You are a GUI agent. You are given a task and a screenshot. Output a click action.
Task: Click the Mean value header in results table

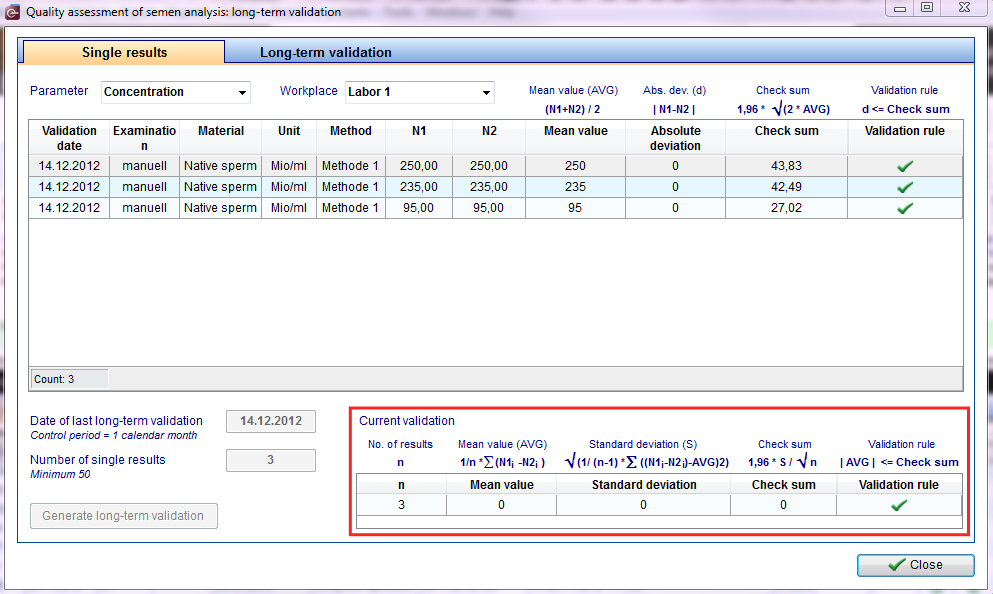(576, 138)
